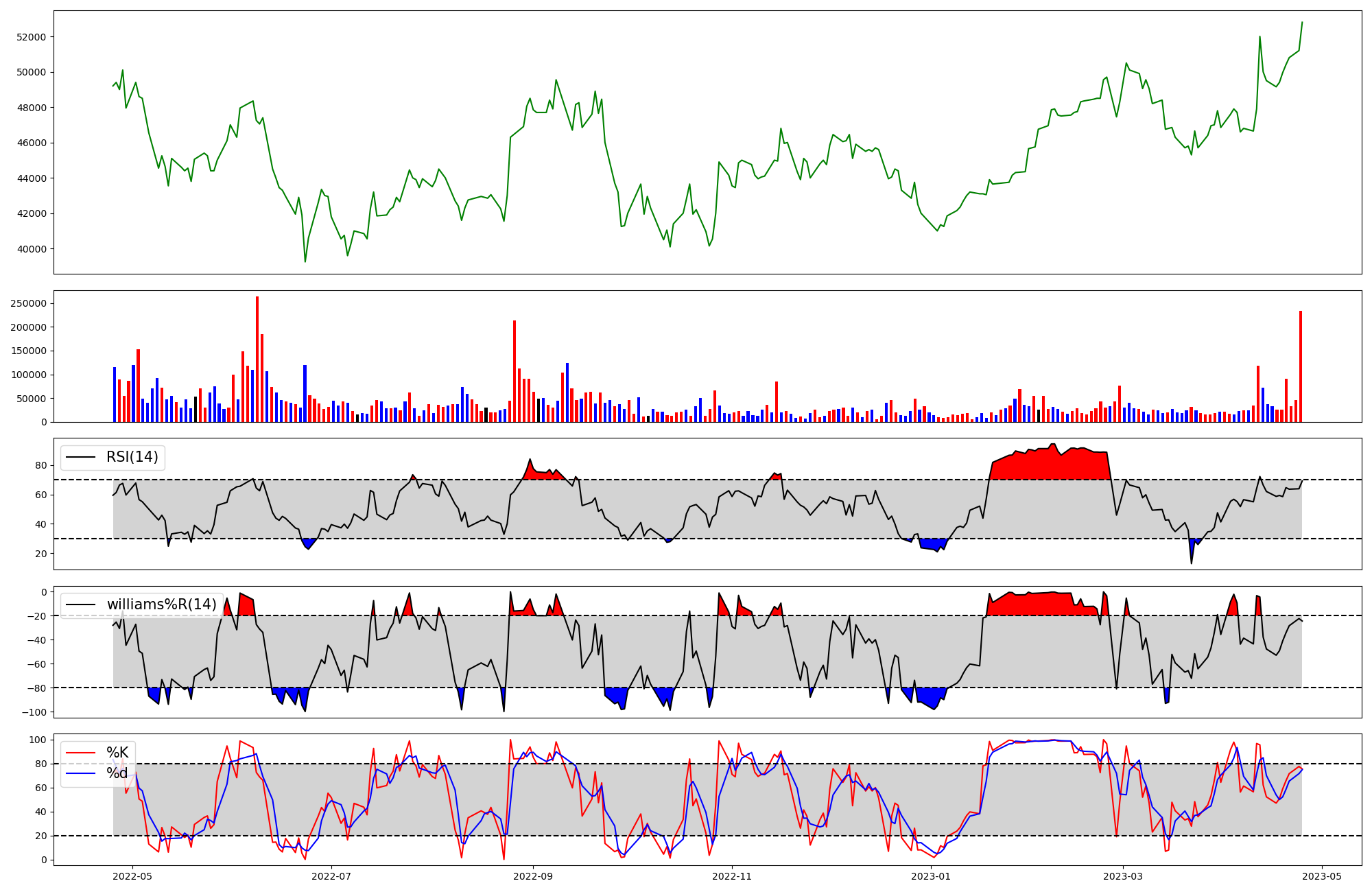1372x892 pixels.
Task: Click the tall red volume bar at far right
Action: (1300, 366)
